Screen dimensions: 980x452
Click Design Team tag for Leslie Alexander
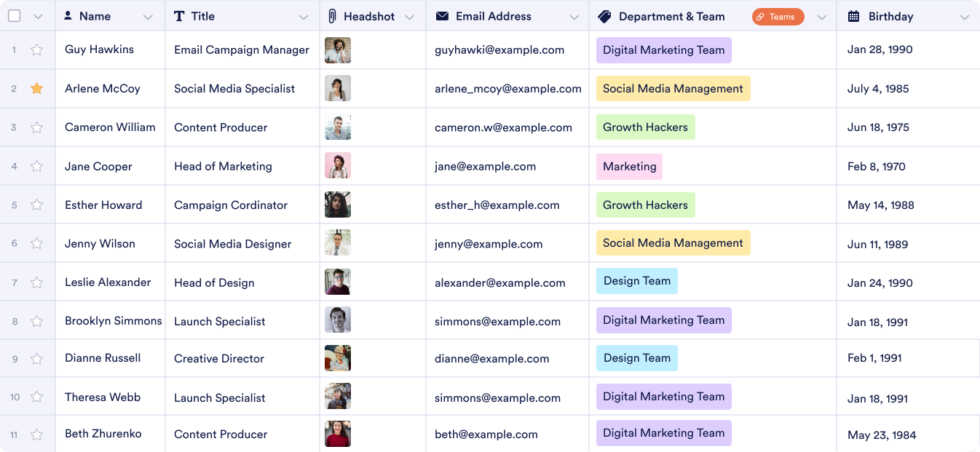[x=637, y=281]
